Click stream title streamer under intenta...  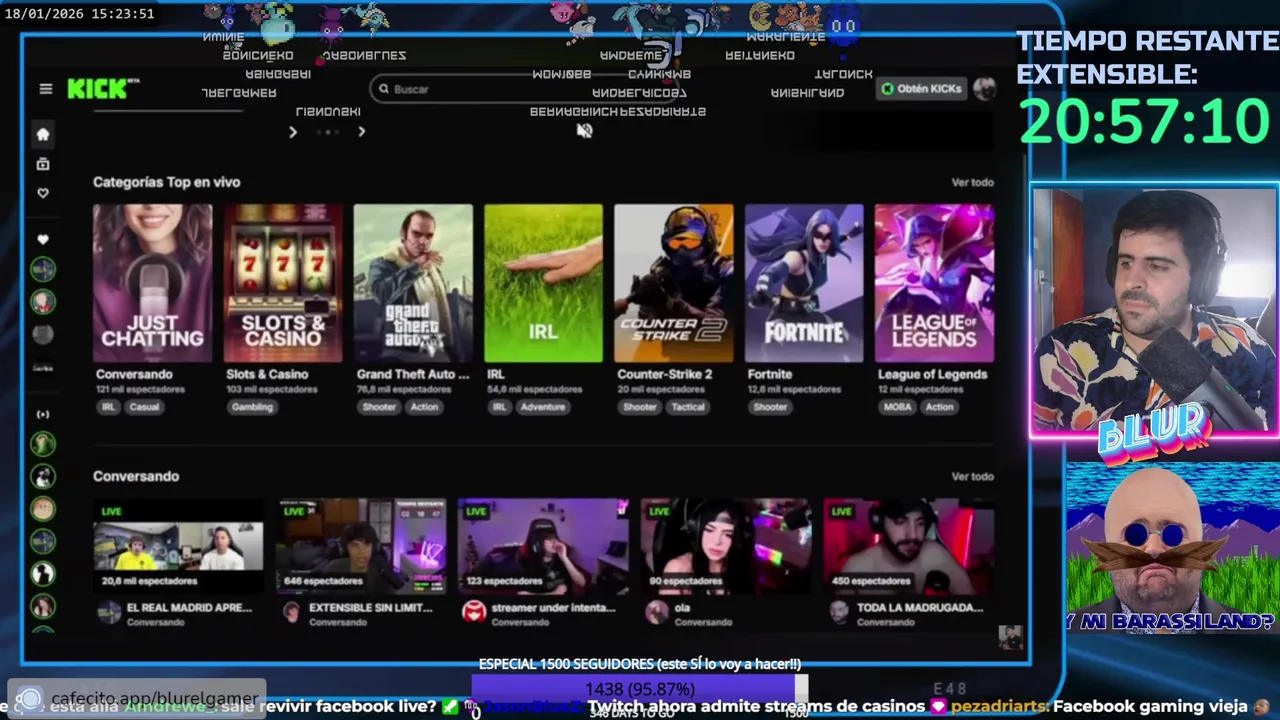553,607
